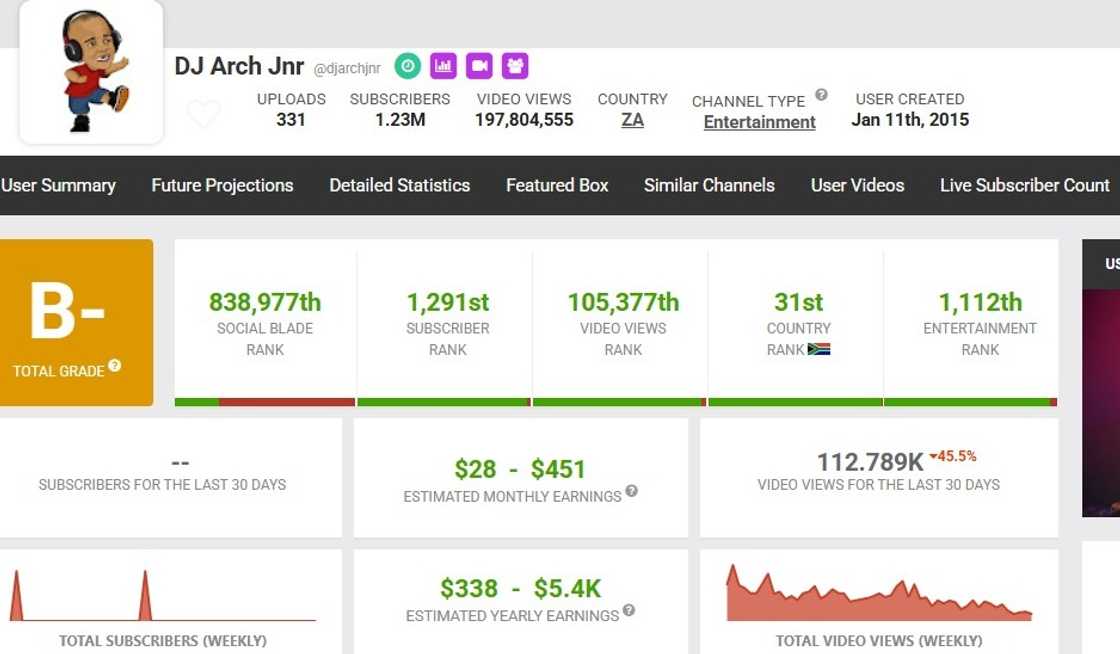The image size is (1120, 654).
Task: Favorite the channel with the heart icon
Action: (x=203, y=114)
